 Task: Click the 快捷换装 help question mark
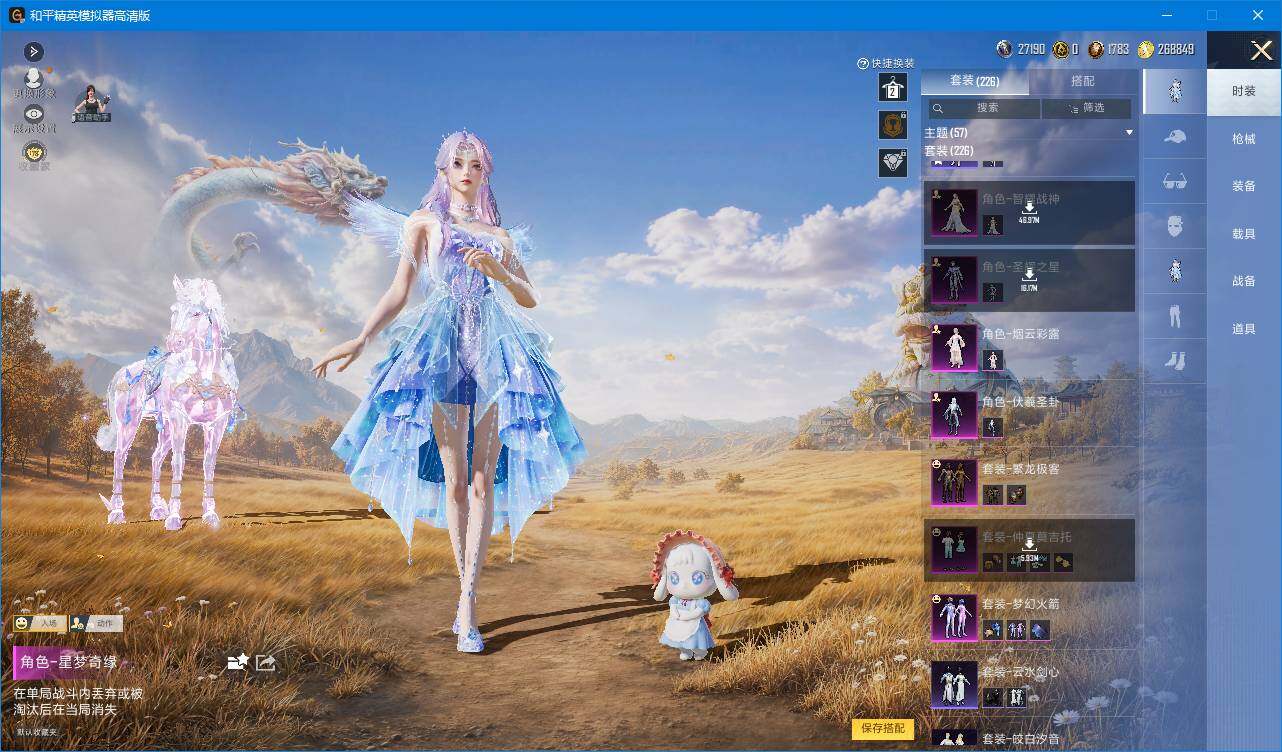863,63
